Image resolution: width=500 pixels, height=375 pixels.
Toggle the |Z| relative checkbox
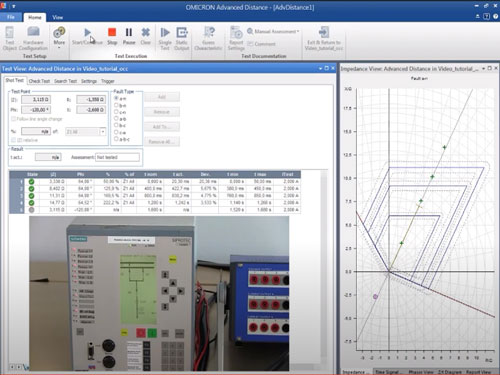[x=14, y=140]
